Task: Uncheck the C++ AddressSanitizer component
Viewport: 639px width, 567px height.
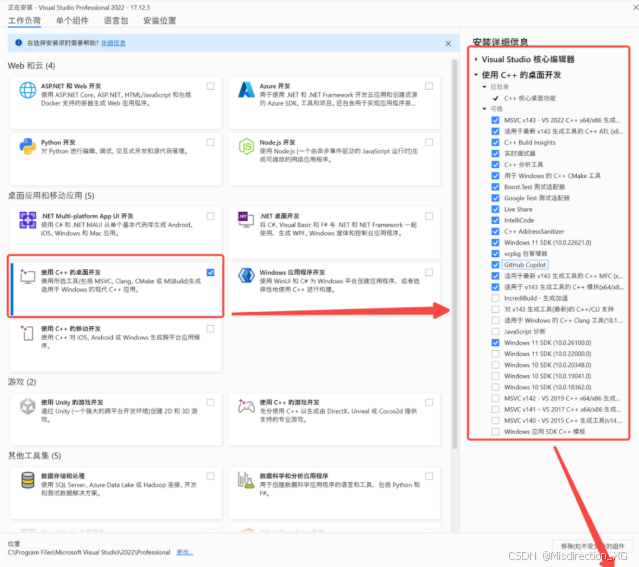Action: click(x=495, y=232)
